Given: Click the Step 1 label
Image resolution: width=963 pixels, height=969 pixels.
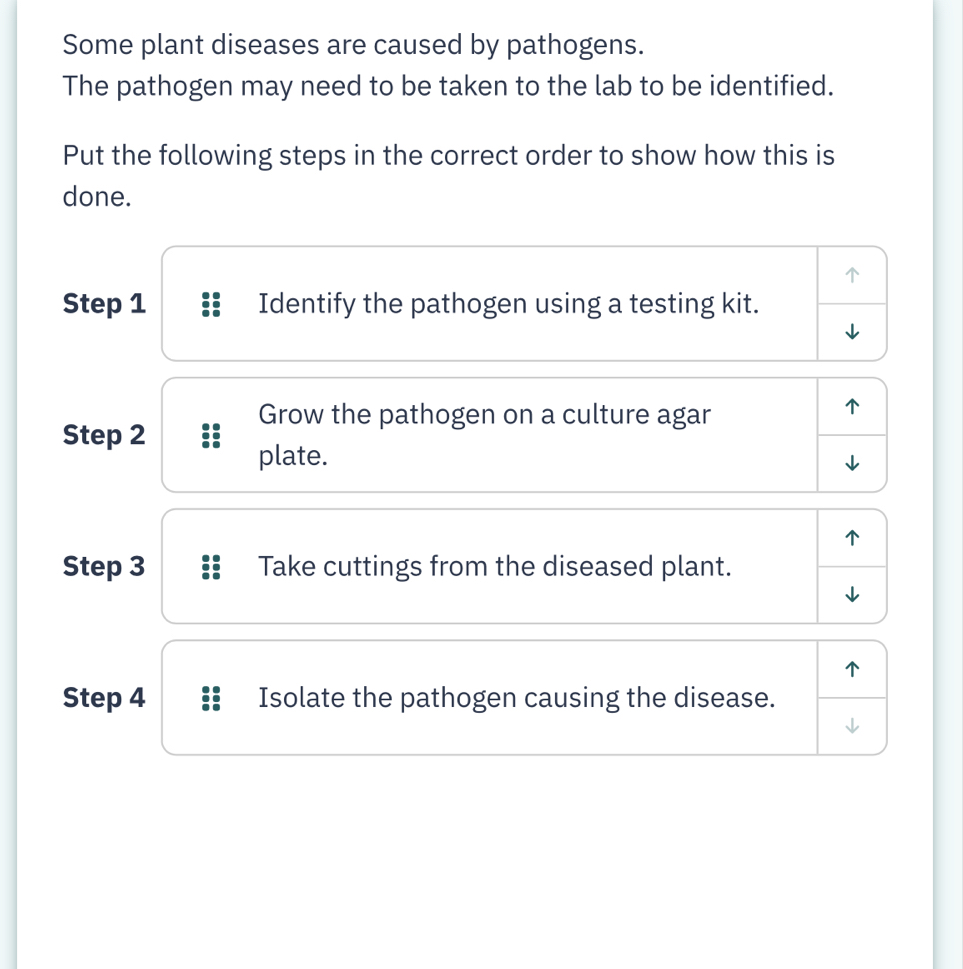Looking at the screenshot, I should [103, 304].
